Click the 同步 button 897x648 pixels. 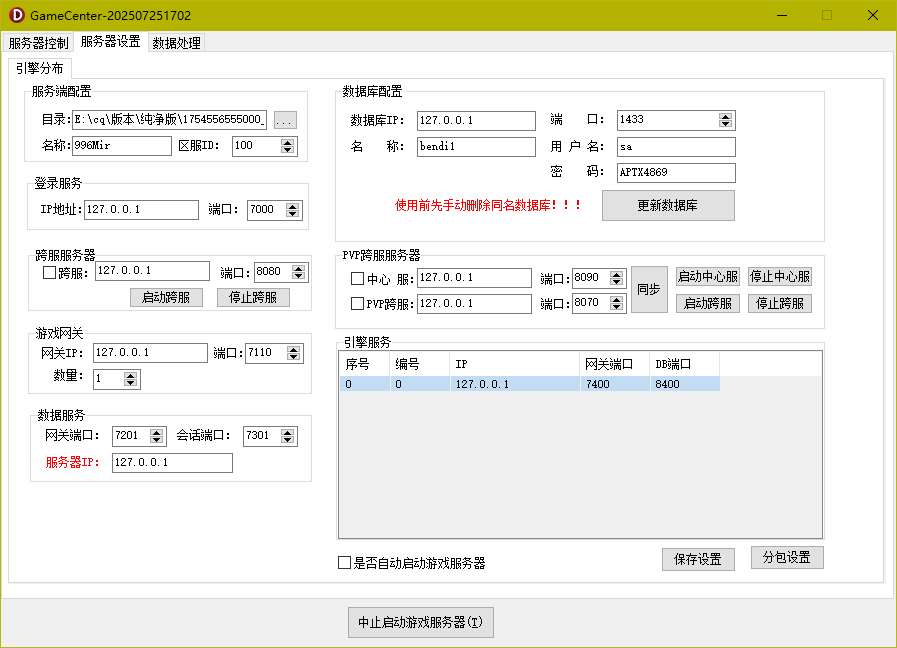(649, 289)
